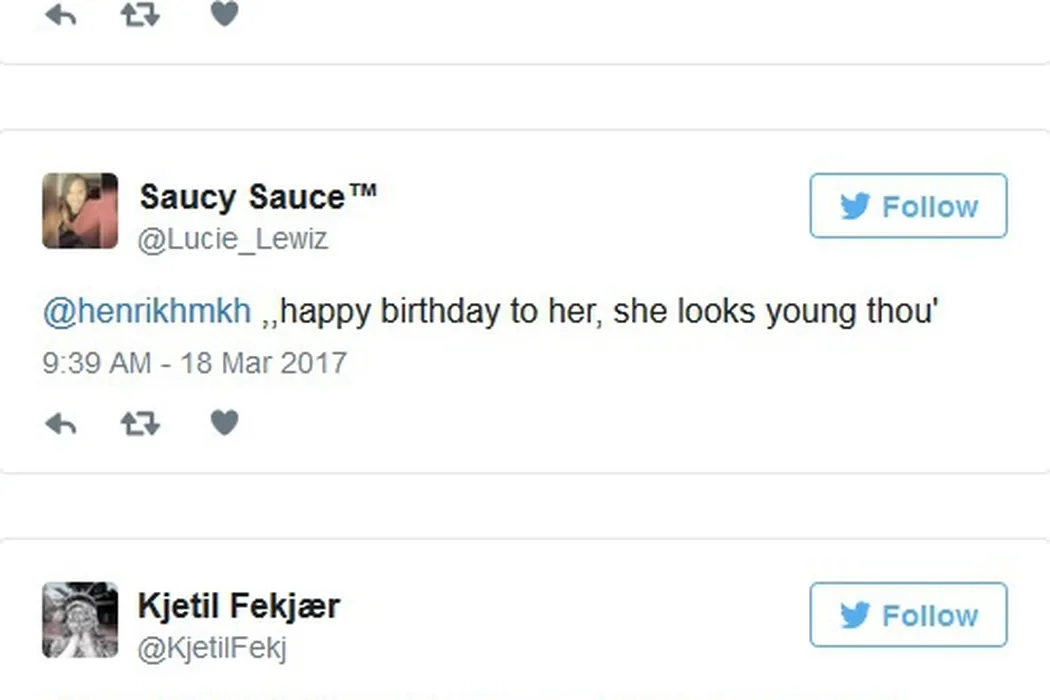Open Kjetil Fekjær profile name
The width and height of the screenshot is (1050, 700).
pos(238,606)
